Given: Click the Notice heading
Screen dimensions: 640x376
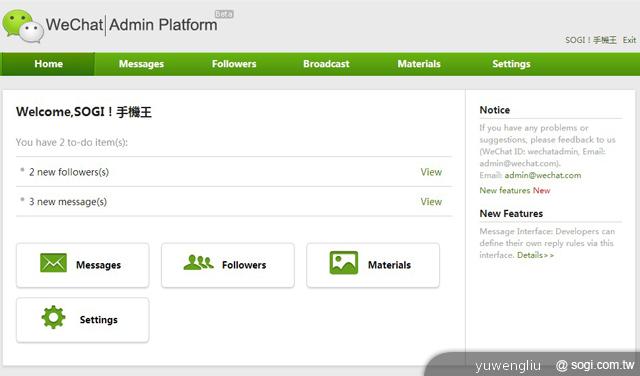Looking at the screenshot, I should (495, 110).
